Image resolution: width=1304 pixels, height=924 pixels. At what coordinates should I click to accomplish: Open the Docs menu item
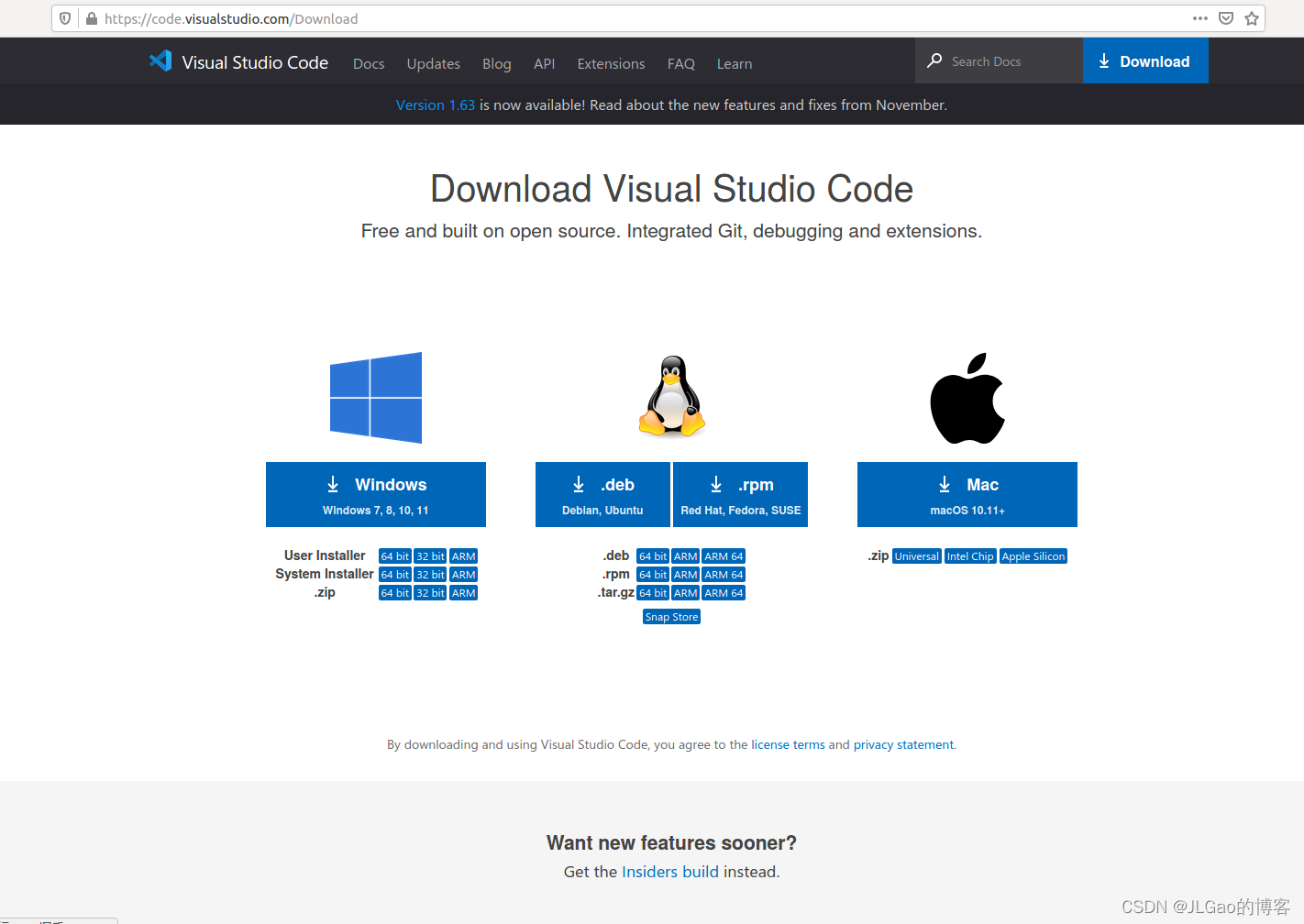369,63
